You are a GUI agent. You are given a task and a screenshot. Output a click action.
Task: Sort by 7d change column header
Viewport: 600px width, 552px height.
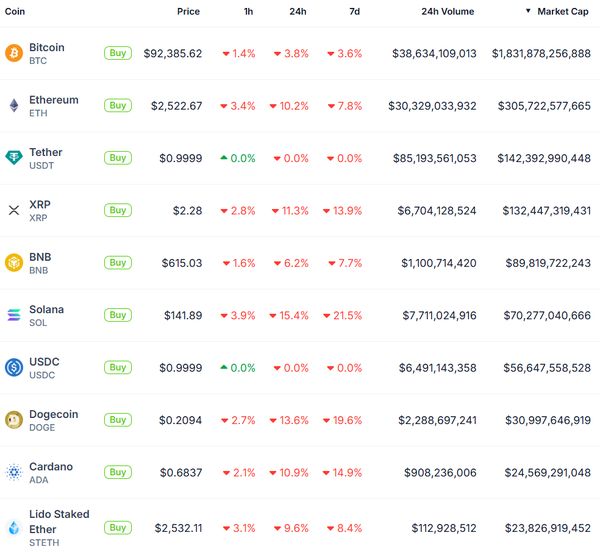[x=355, y=11]
